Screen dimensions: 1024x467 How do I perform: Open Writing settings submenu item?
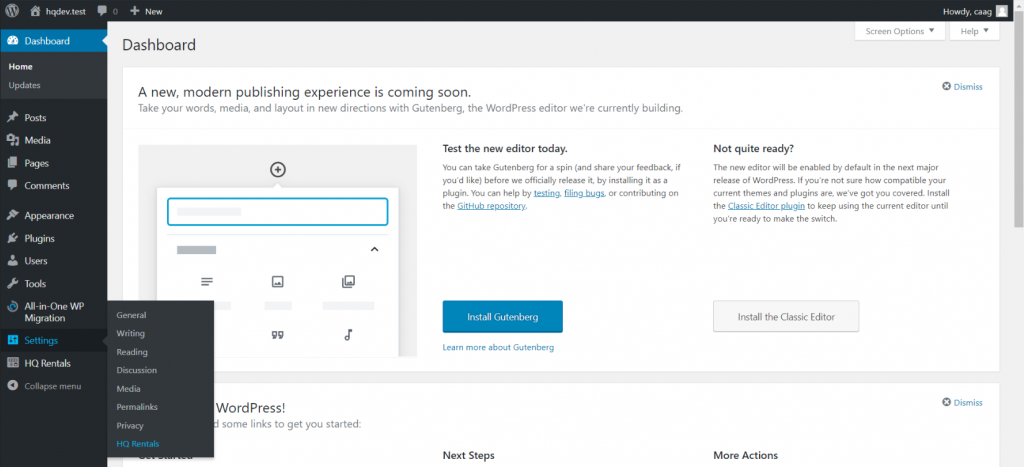131,333
